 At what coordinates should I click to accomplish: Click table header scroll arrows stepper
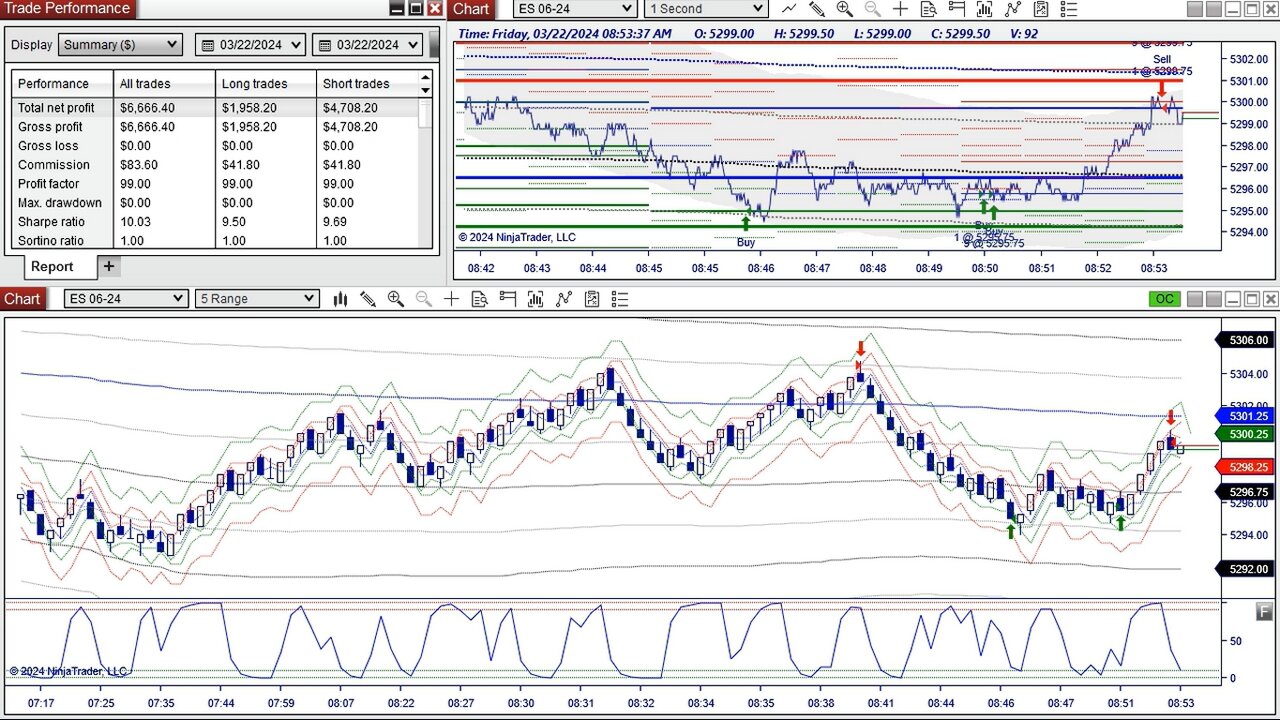tap(425, 84)
